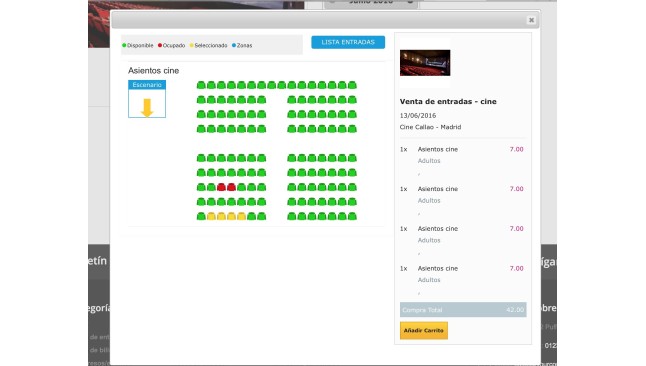Choose the green seat immediately left of the red seats

(x=211, y=187)
